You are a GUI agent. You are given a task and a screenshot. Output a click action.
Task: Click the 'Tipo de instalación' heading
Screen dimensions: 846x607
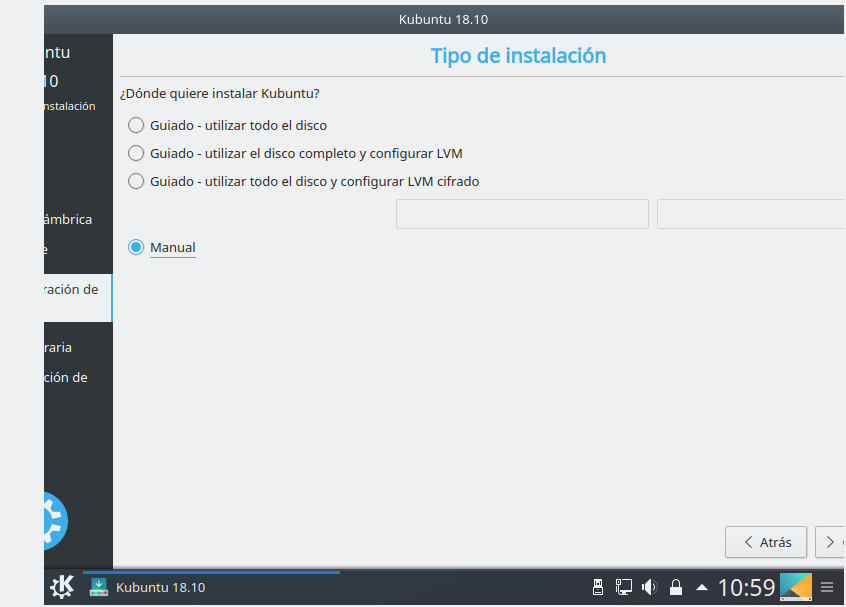518,56
